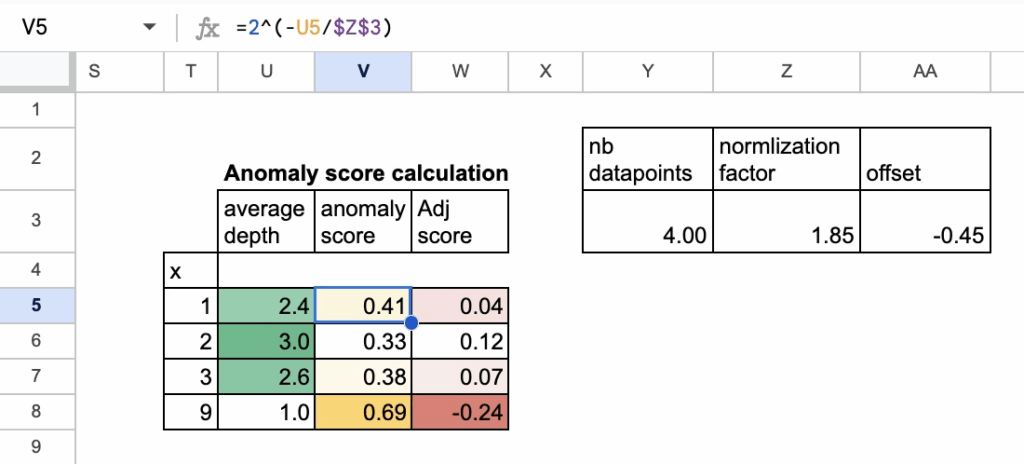Click the 'average depth' header cell
Screen dimensions: 1024x464
click(x=266, y=222)
